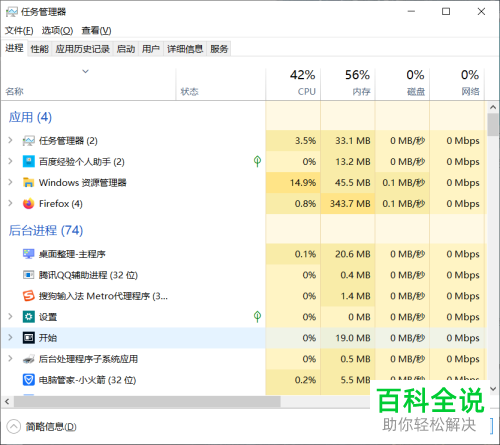Click the green leaf status icon of 百度经验个人助手
Screen dimensions: 500x445
[257, 161]
